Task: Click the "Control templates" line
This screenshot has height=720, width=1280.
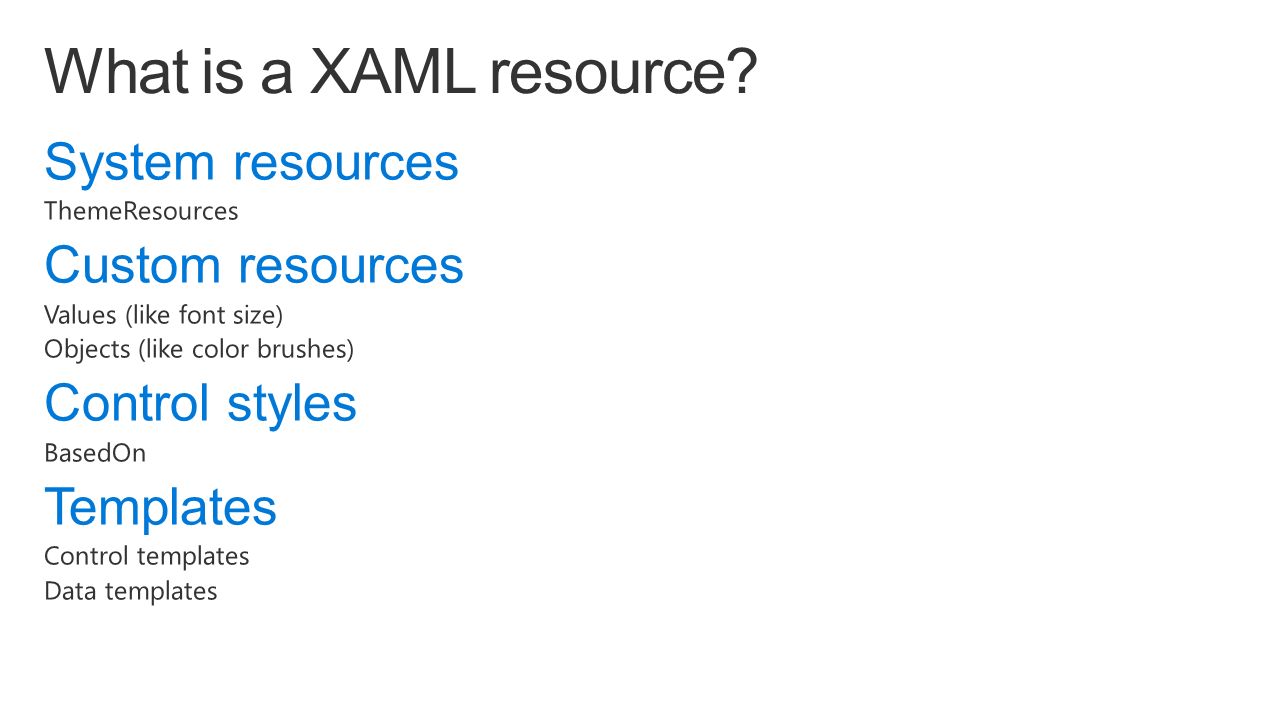Action: [x=147, y=557]
